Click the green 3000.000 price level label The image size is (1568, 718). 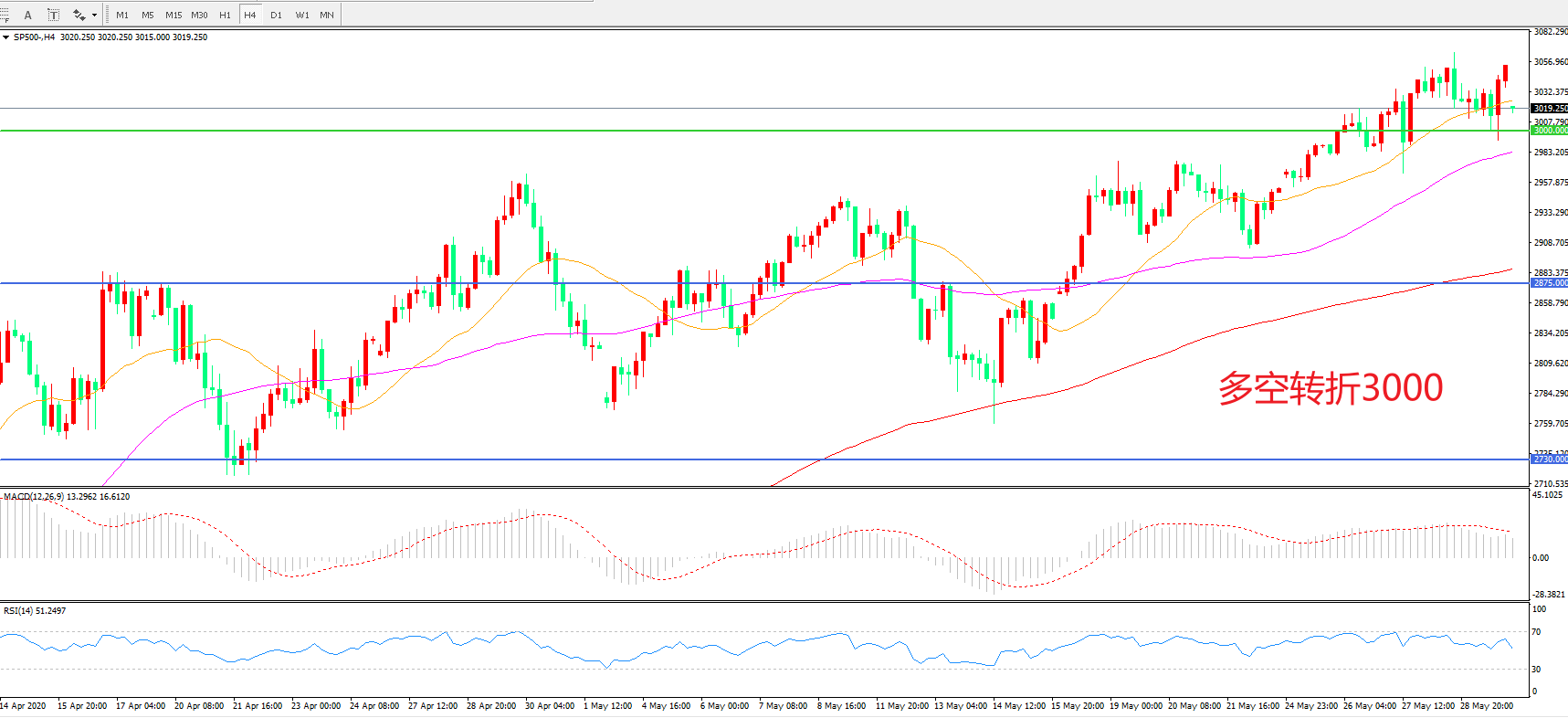point(1549,131)
